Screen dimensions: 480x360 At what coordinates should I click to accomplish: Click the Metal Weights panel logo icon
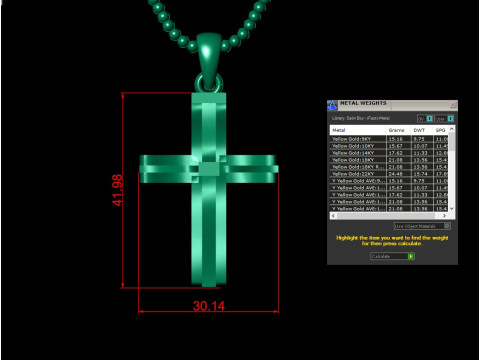(x=332, y=105)
